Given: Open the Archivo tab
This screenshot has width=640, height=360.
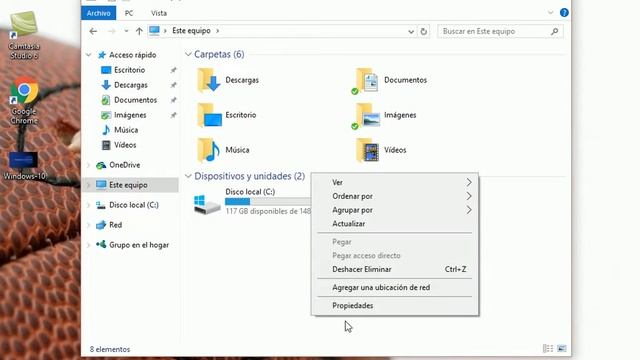Looking at the screenshot, I should [x=98, y=13].
